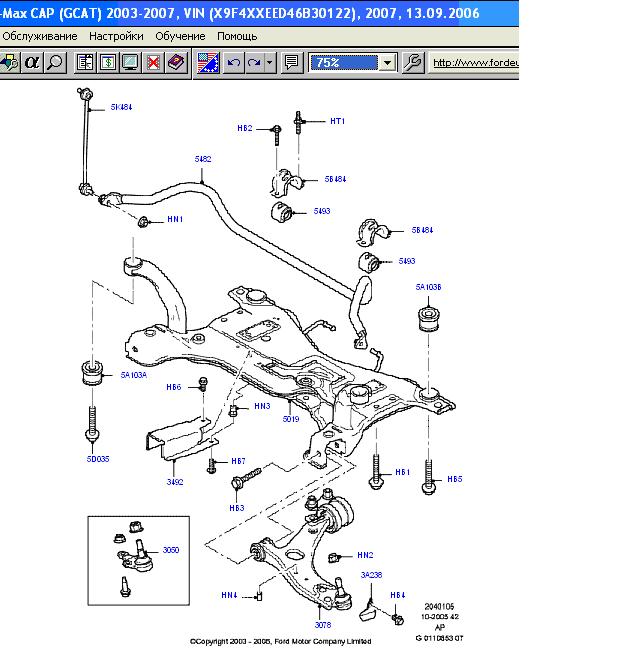This screenshot has height=664, width=640.
Task: Click the undo back arrow icon
Action: click(x=233, y=63)
